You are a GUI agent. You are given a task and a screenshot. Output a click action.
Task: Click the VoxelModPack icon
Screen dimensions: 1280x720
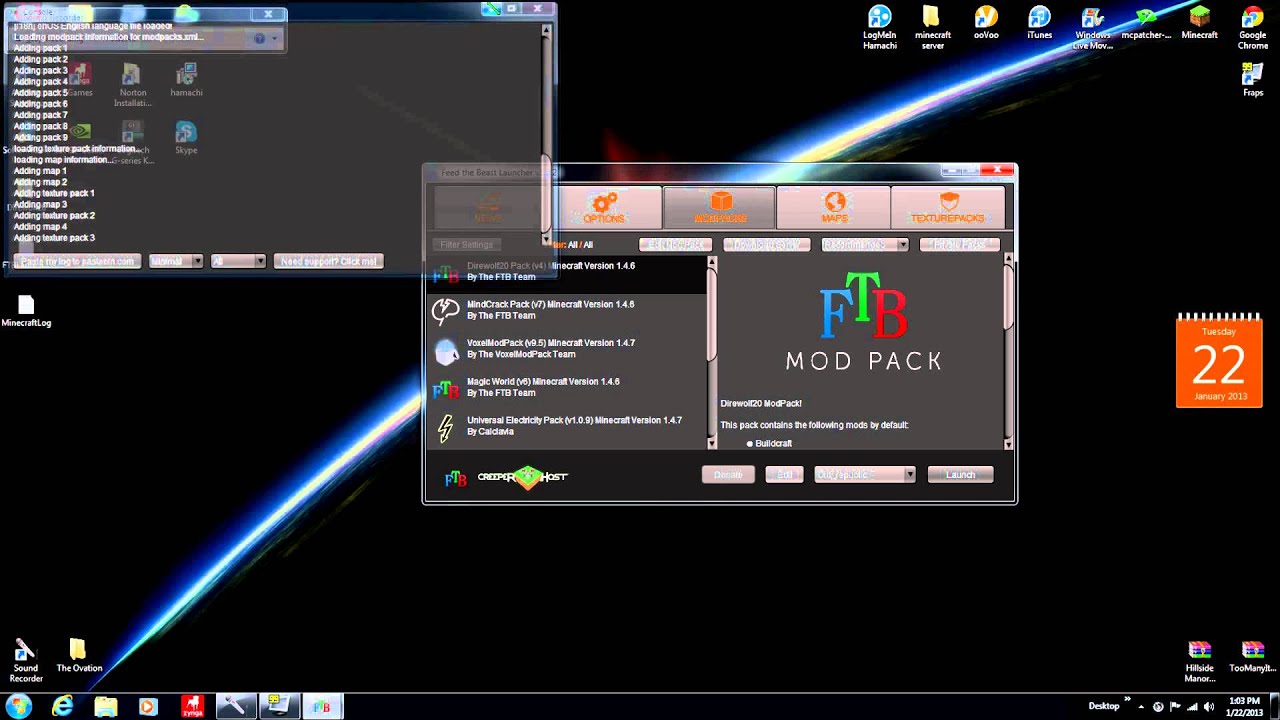tap(446, 350)
